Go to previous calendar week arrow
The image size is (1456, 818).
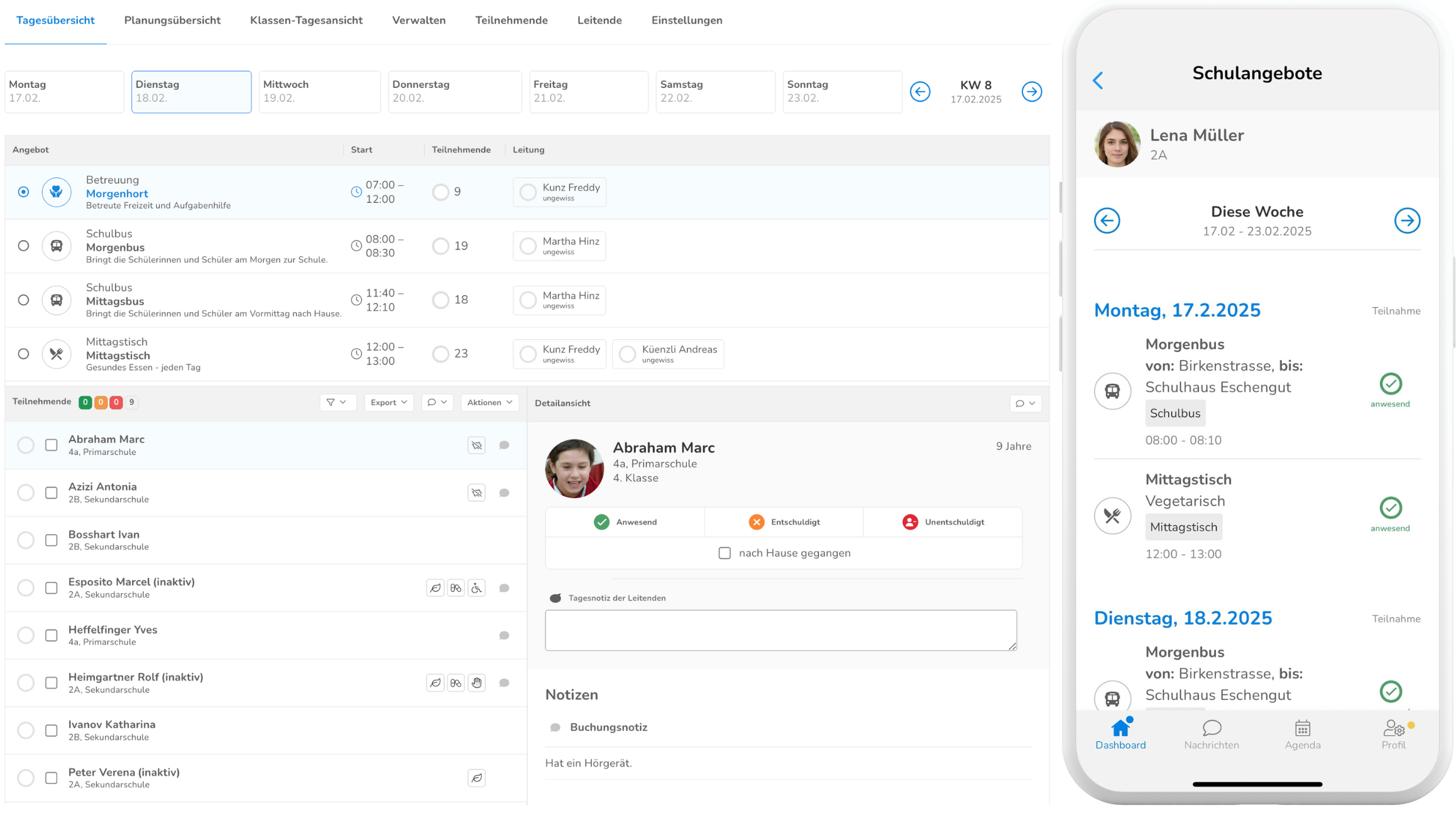coord(920,92)
